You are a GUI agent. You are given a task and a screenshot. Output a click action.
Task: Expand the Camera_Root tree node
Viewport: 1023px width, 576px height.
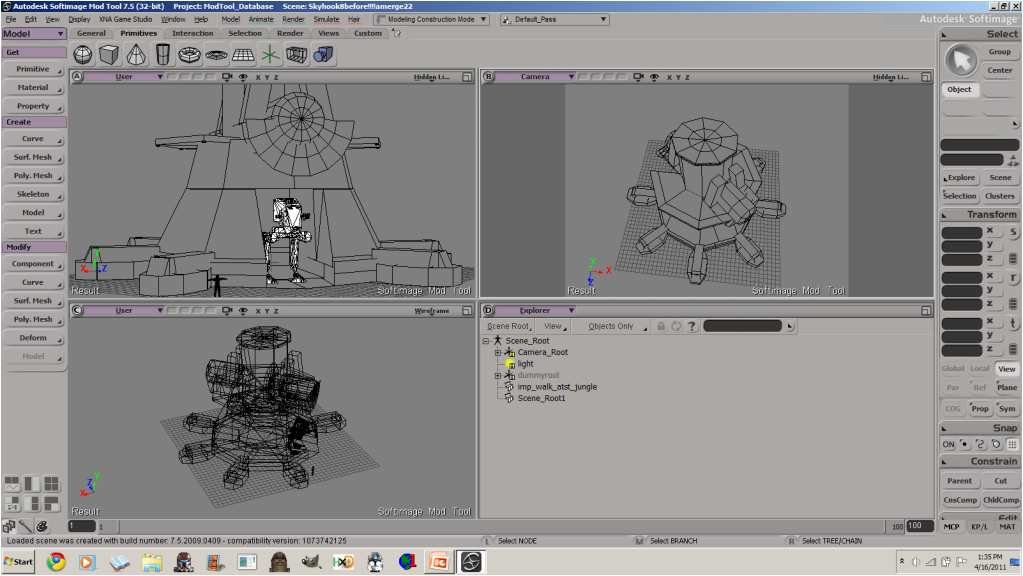(x=498, y=353)
